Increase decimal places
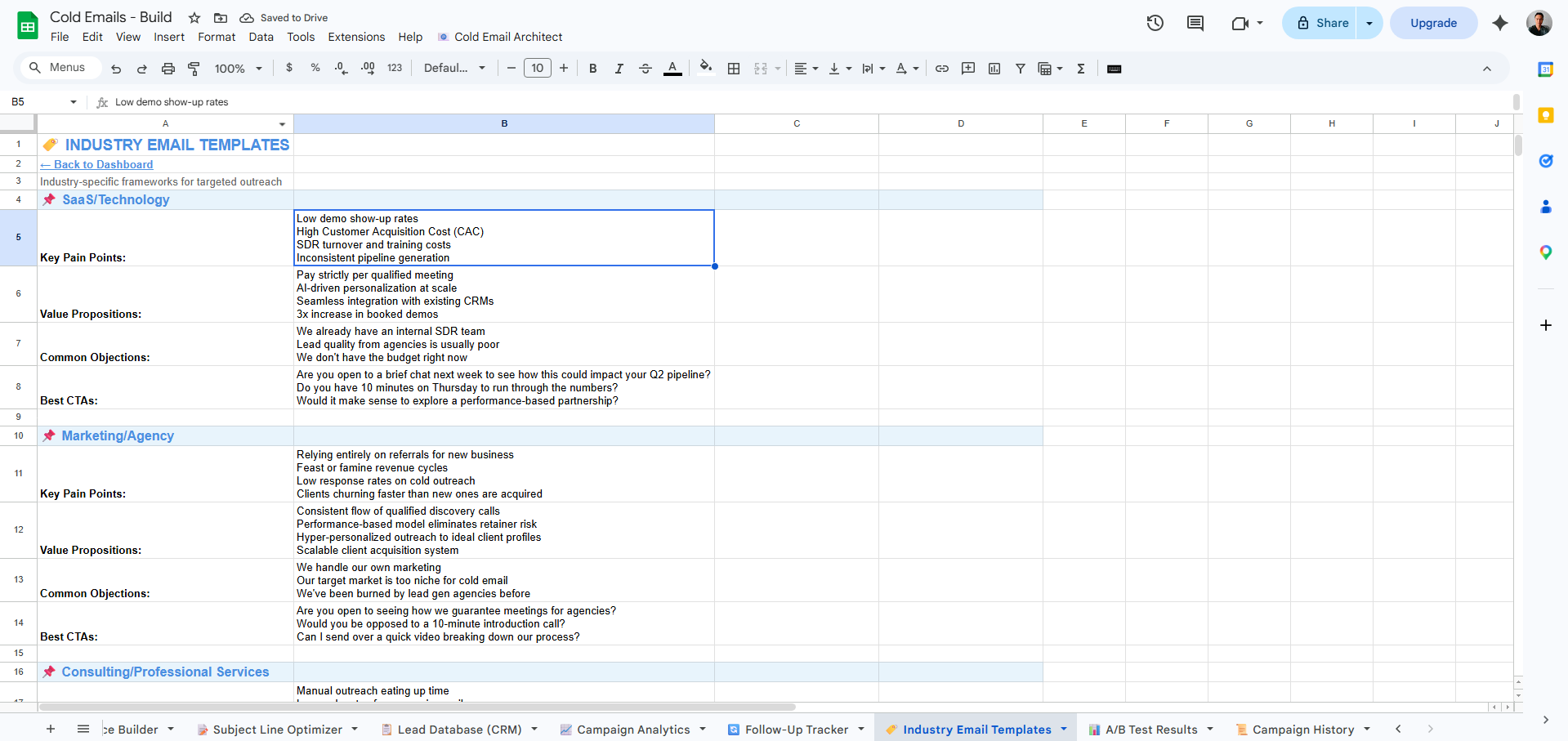Image resolution: width=1568 pixels, height=741 pixels. coord(368,68)
